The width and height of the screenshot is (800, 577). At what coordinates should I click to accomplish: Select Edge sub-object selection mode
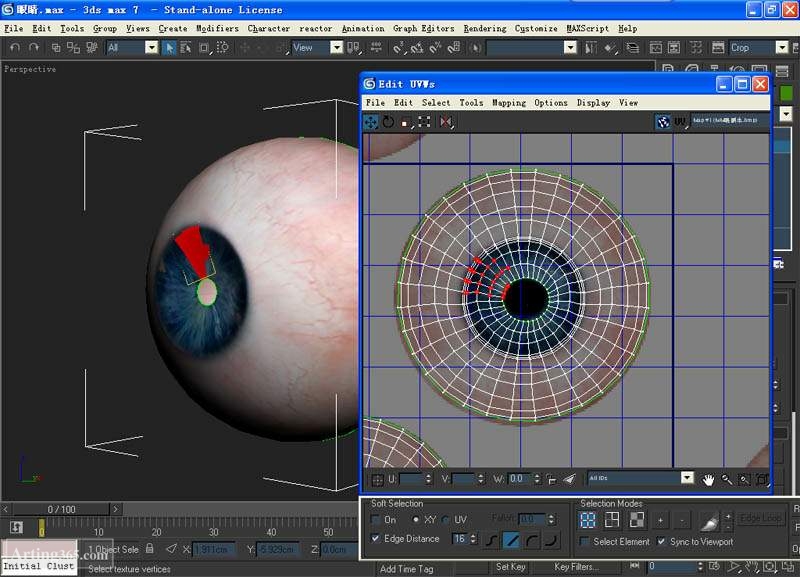(612, 520)
